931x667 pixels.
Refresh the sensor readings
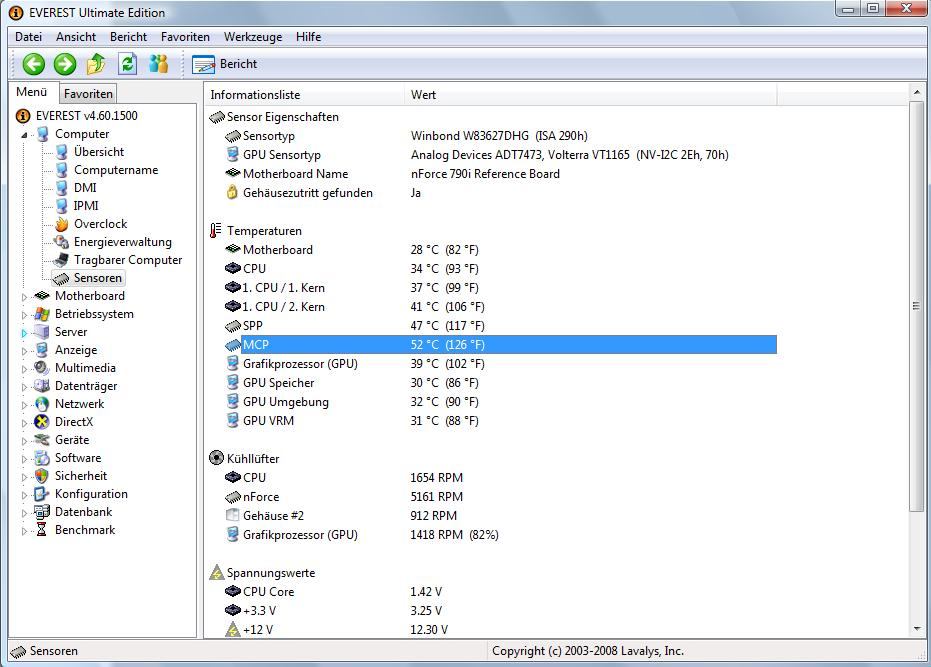[x=127, y=64]
